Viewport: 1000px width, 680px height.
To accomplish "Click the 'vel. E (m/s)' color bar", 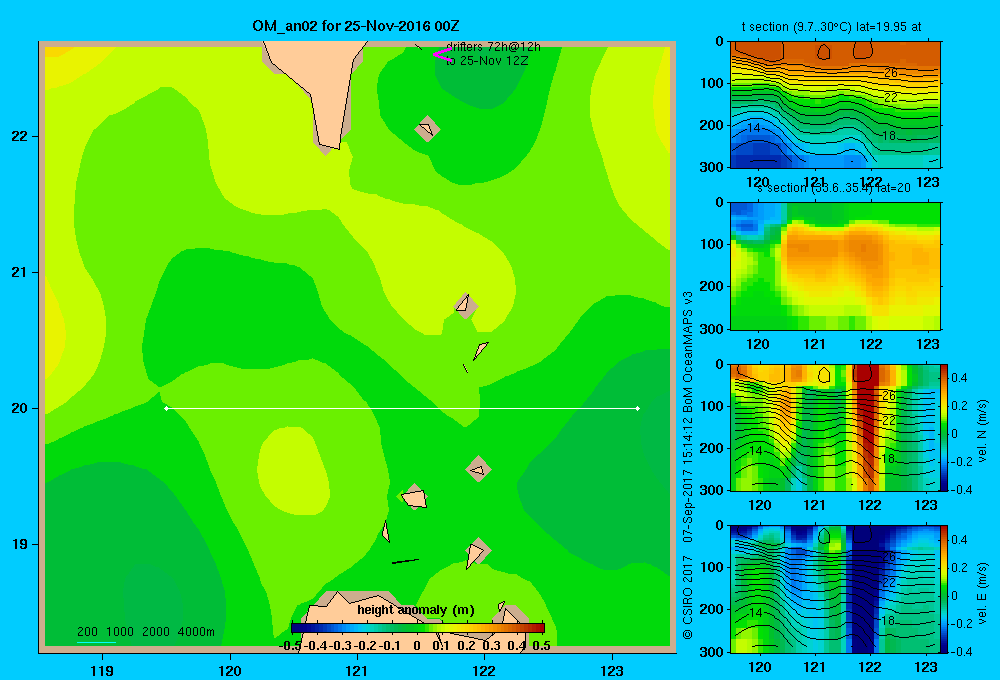I will pos(945,588).
